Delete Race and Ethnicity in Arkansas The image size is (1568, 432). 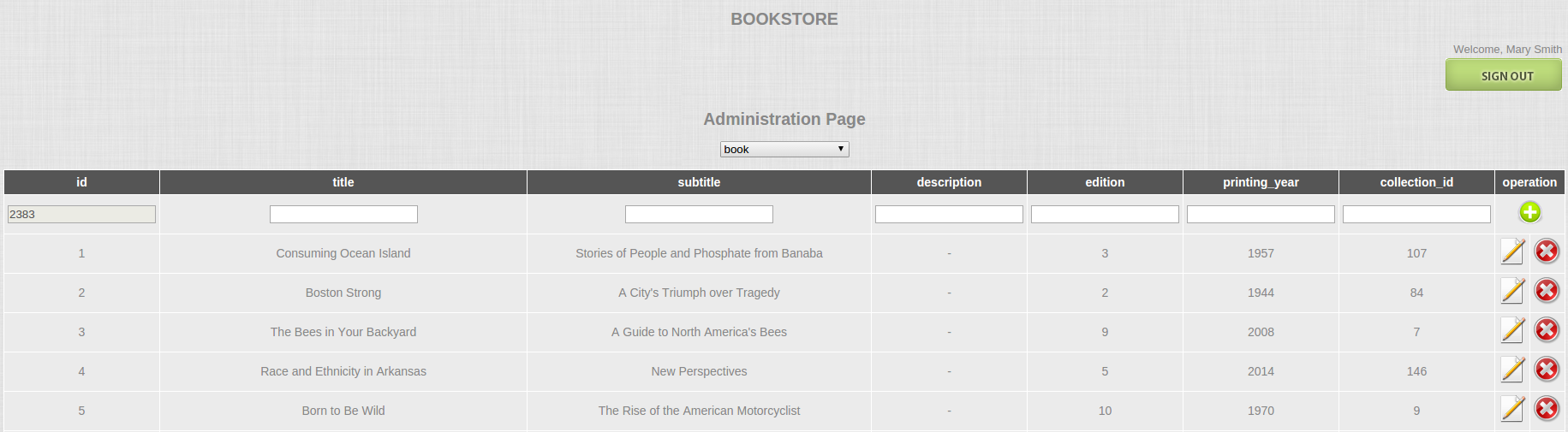[1547, 370]
